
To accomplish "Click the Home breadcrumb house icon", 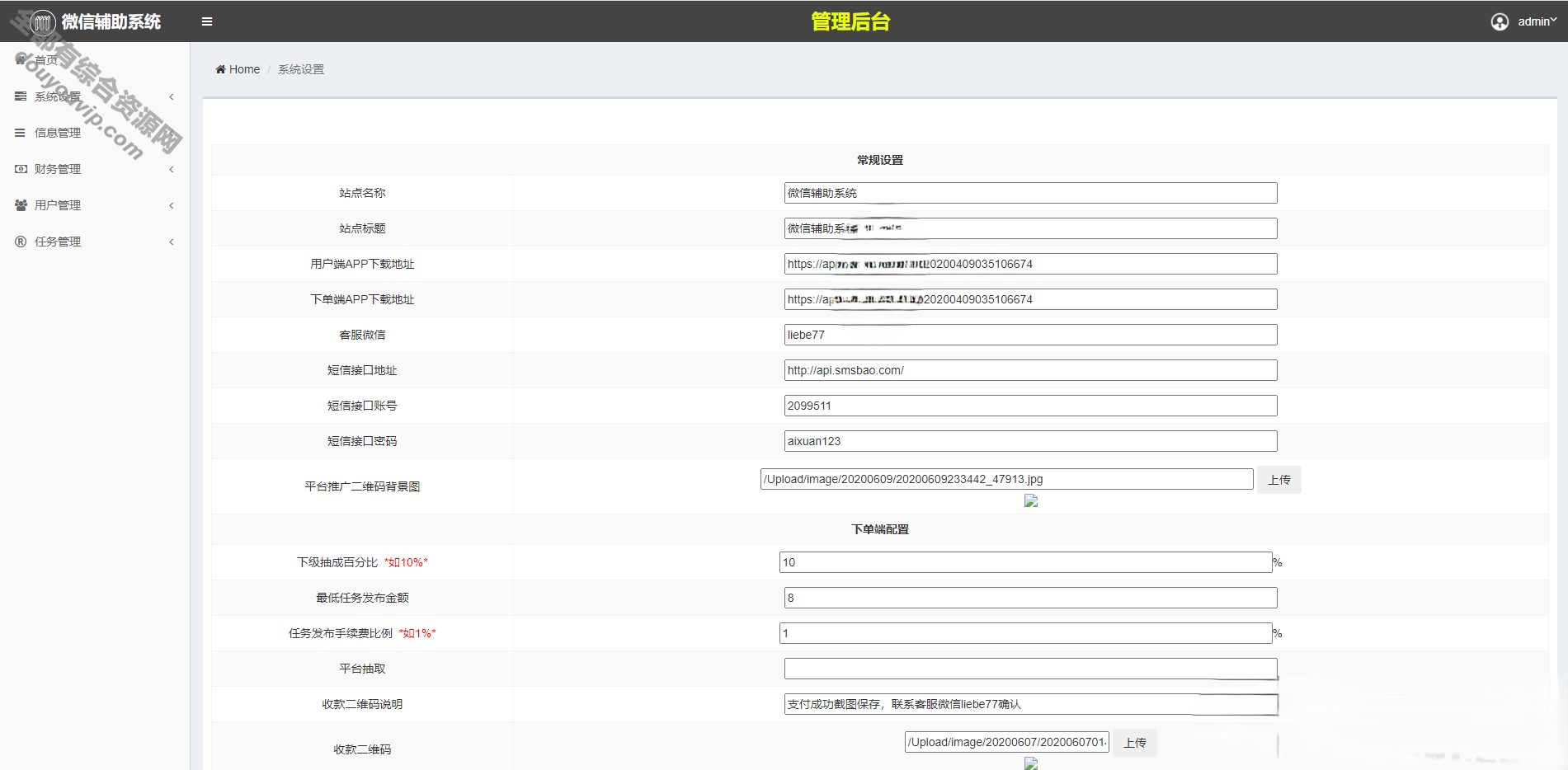I will (x=220, y=69).
